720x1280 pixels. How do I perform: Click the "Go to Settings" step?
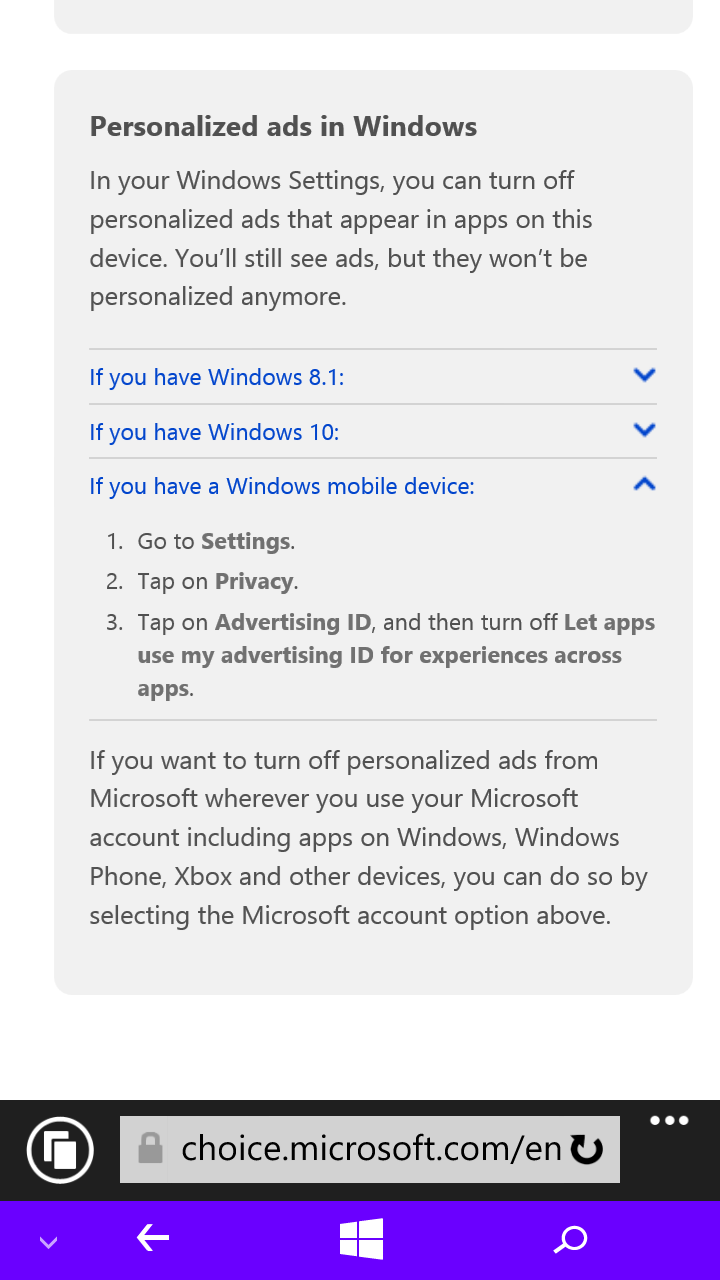[216, 542]
